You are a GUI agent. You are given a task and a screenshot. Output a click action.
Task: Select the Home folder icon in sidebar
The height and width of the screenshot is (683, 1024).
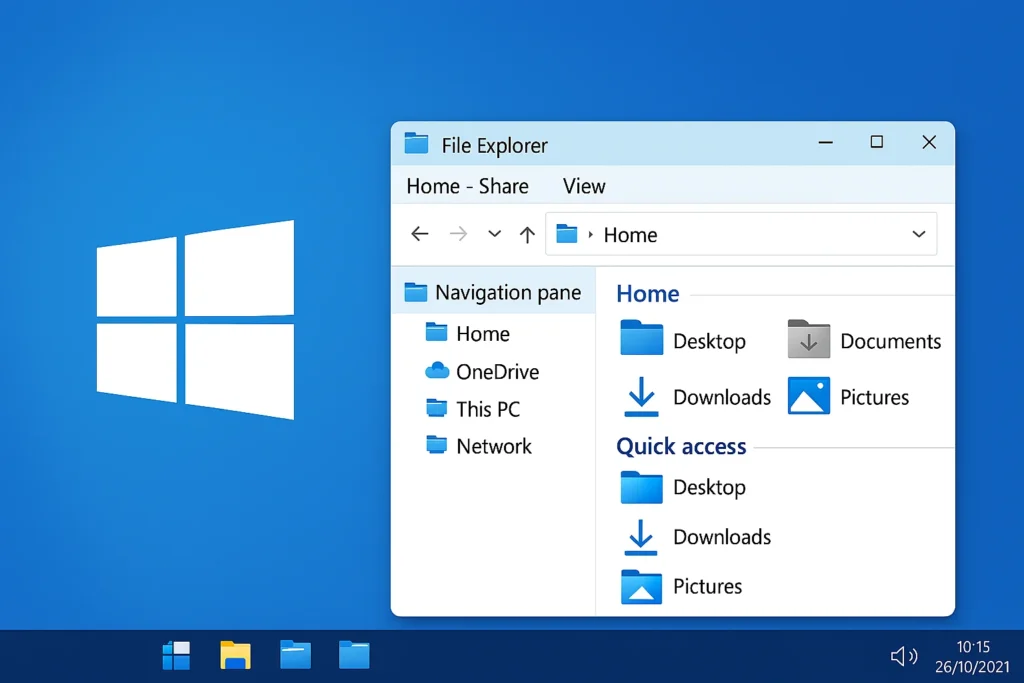click(x=436, y=332)
